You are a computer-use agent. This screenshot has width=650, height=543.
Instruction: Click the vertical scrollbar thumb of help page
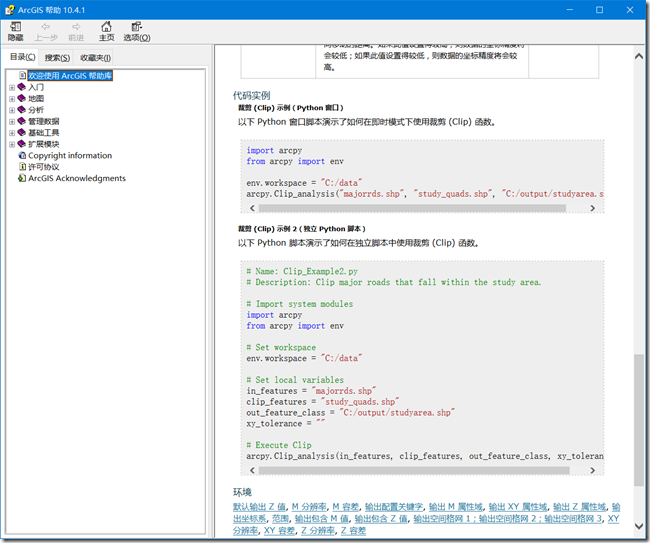point(639,420)
